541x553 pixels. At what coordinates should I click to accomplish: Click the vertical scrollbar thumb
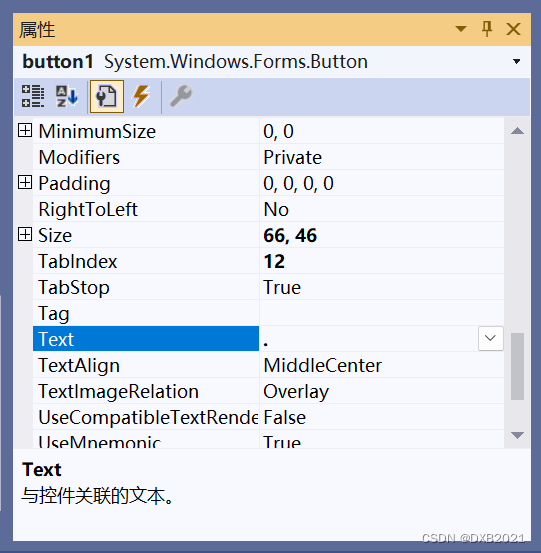(517, 366)
